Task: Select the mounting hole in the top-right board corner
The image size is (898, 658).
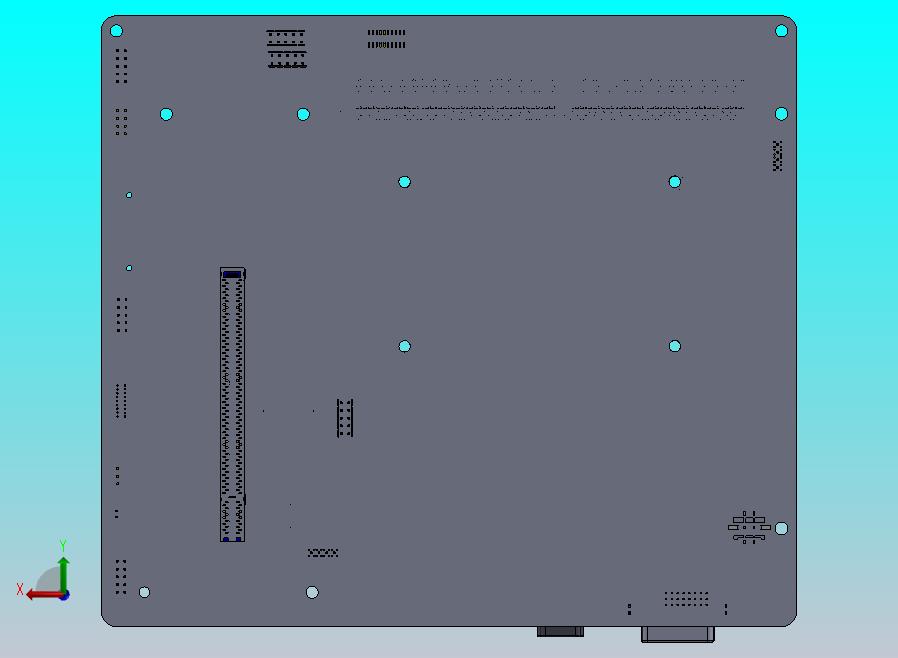Action: [x=781, y=31]
